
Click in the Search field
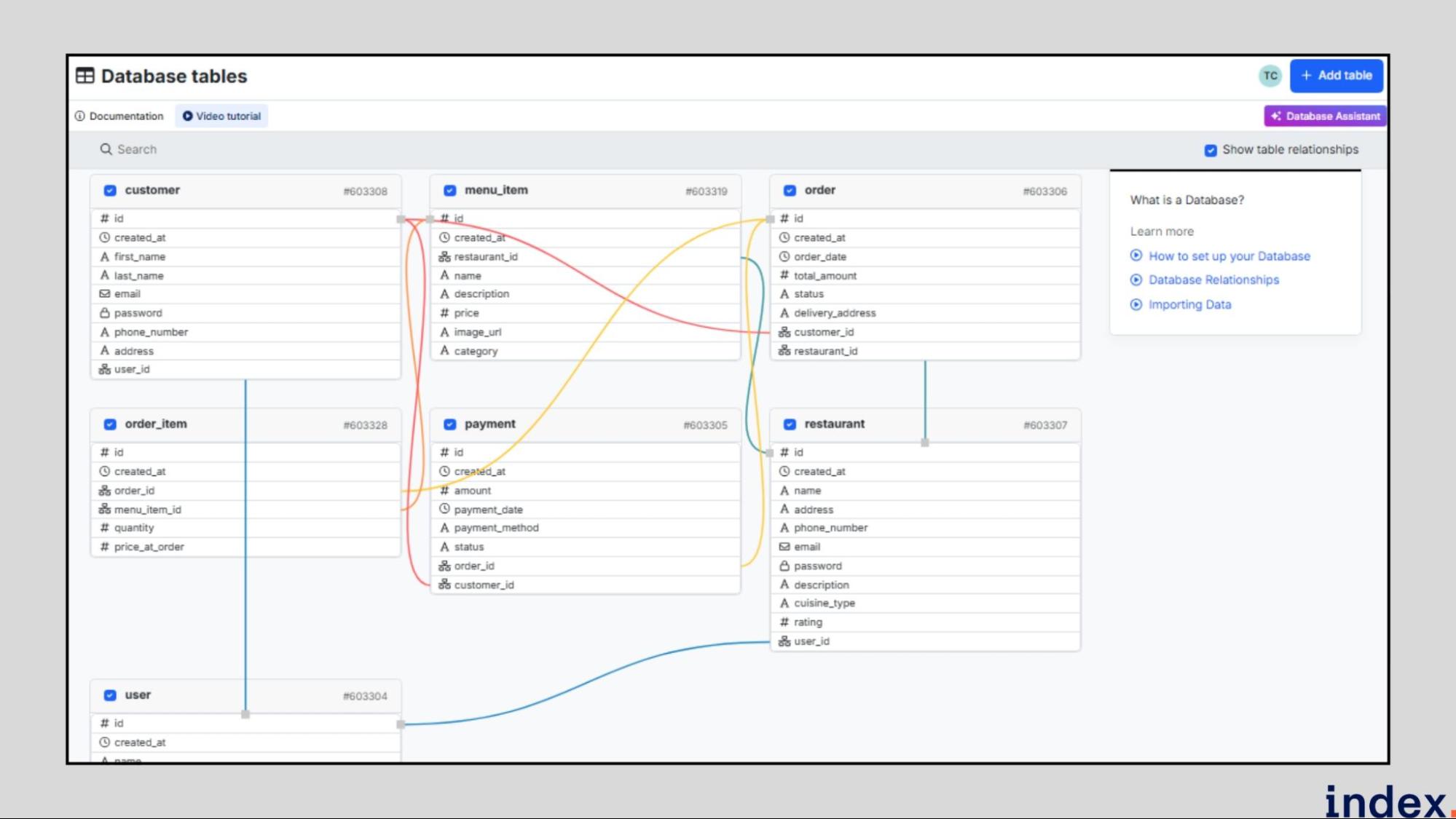291,149
